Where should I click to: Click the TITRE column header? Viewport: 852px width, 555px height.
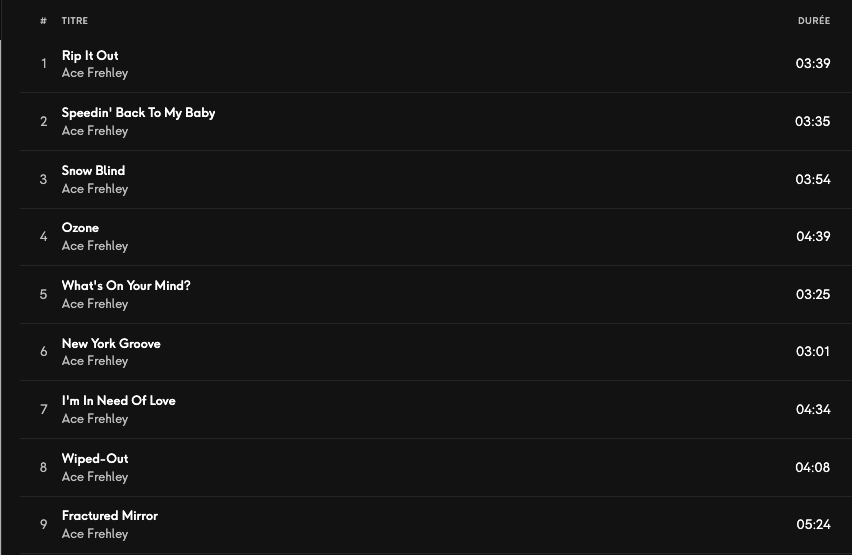coord(75,21)
